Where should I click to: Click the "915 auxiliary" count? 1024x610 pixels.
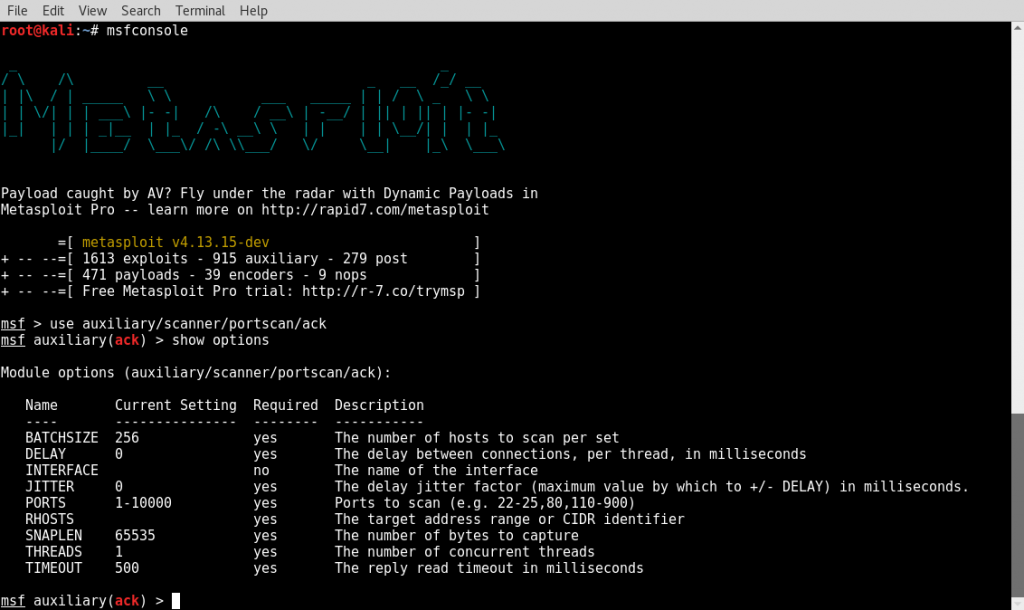click(265, 259)
